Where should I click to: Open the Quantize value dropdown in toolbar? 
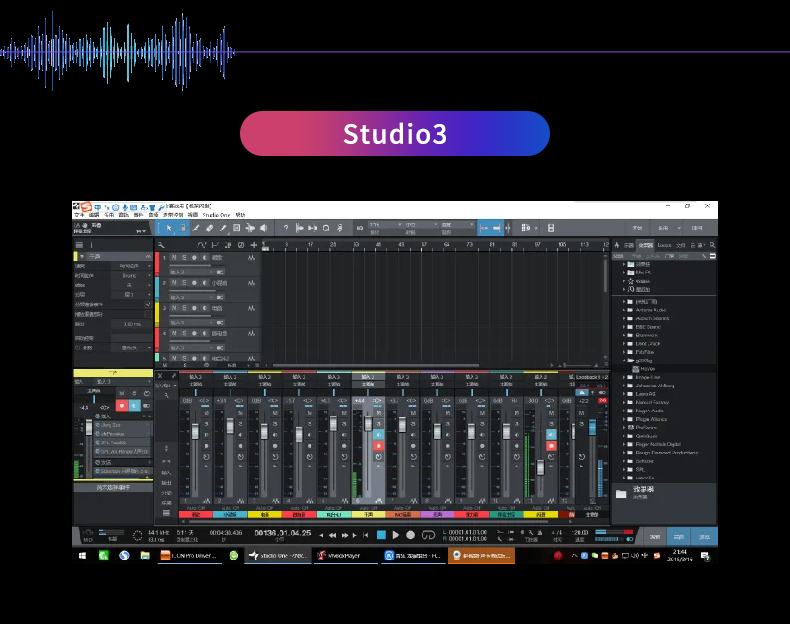(x=385, y=225)
